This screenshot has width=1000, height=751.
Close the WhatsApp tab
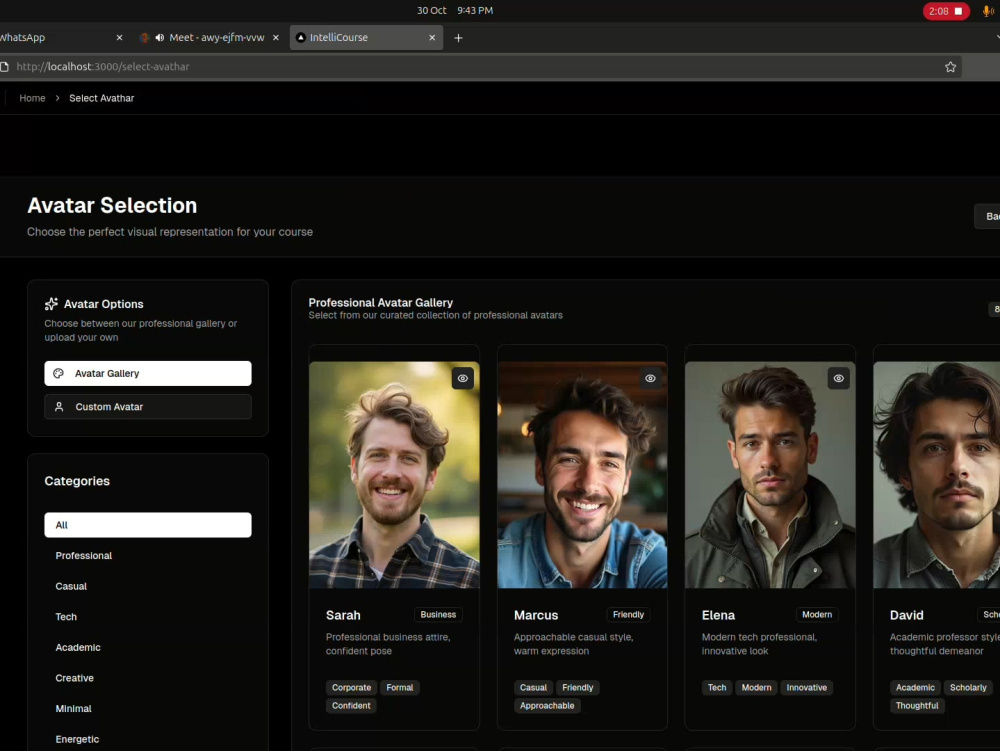click(x=119, y=38)
